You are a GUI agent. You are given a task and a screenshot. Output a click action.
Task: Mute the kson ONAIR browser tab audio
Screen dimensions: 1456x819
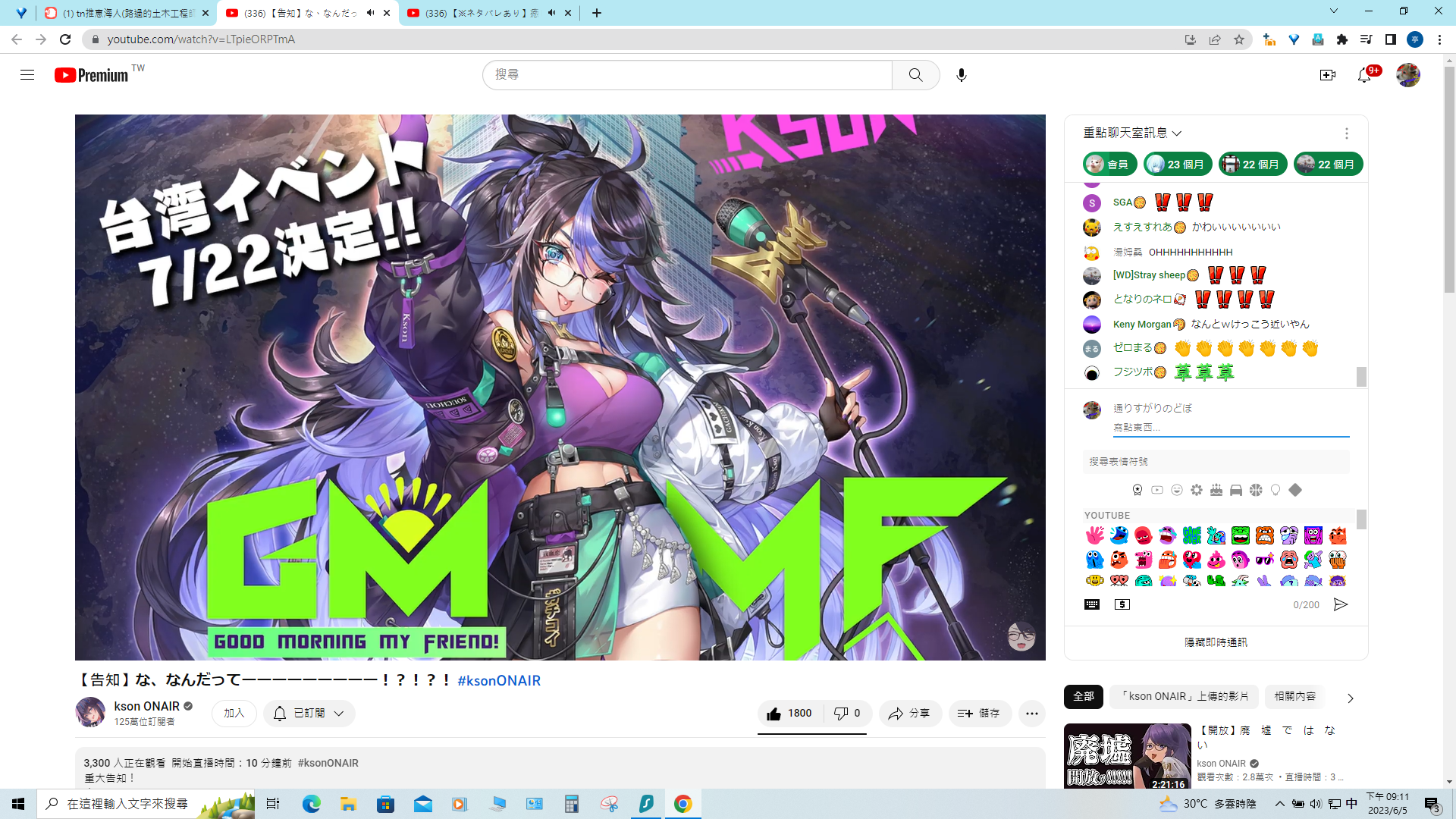pos(370,13)
